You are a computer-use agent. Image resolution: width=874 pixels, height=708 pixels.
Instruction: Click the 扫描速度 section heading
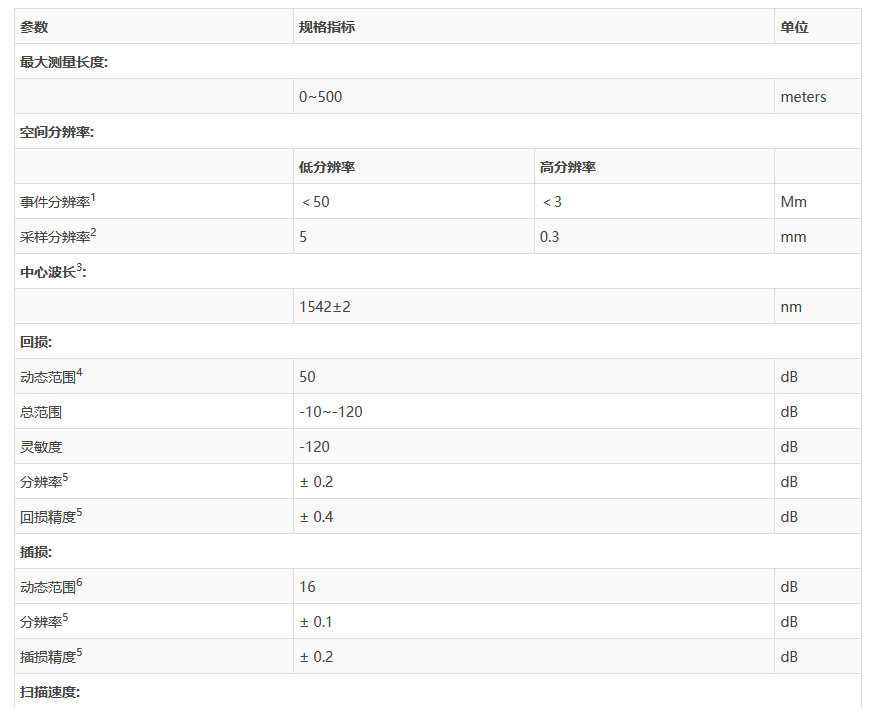[x=49, y=692]
